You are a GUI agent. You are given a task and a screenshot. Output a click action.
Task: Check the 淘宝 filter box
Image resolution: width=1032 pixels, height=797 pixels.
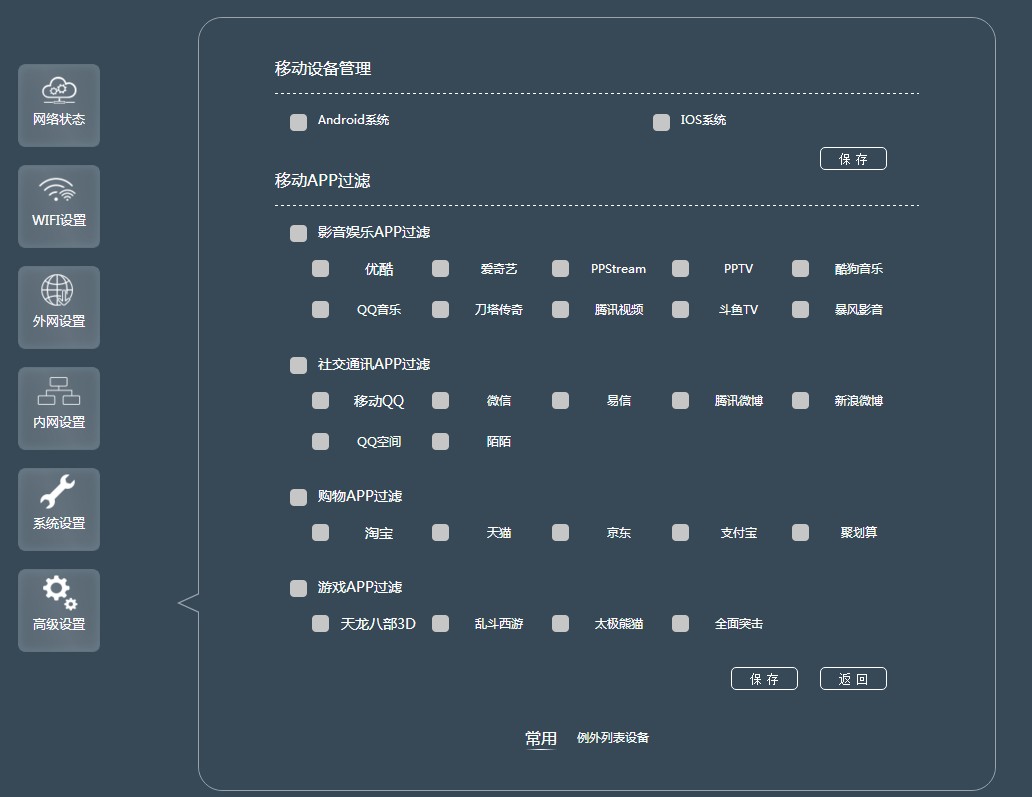point(320,532)
